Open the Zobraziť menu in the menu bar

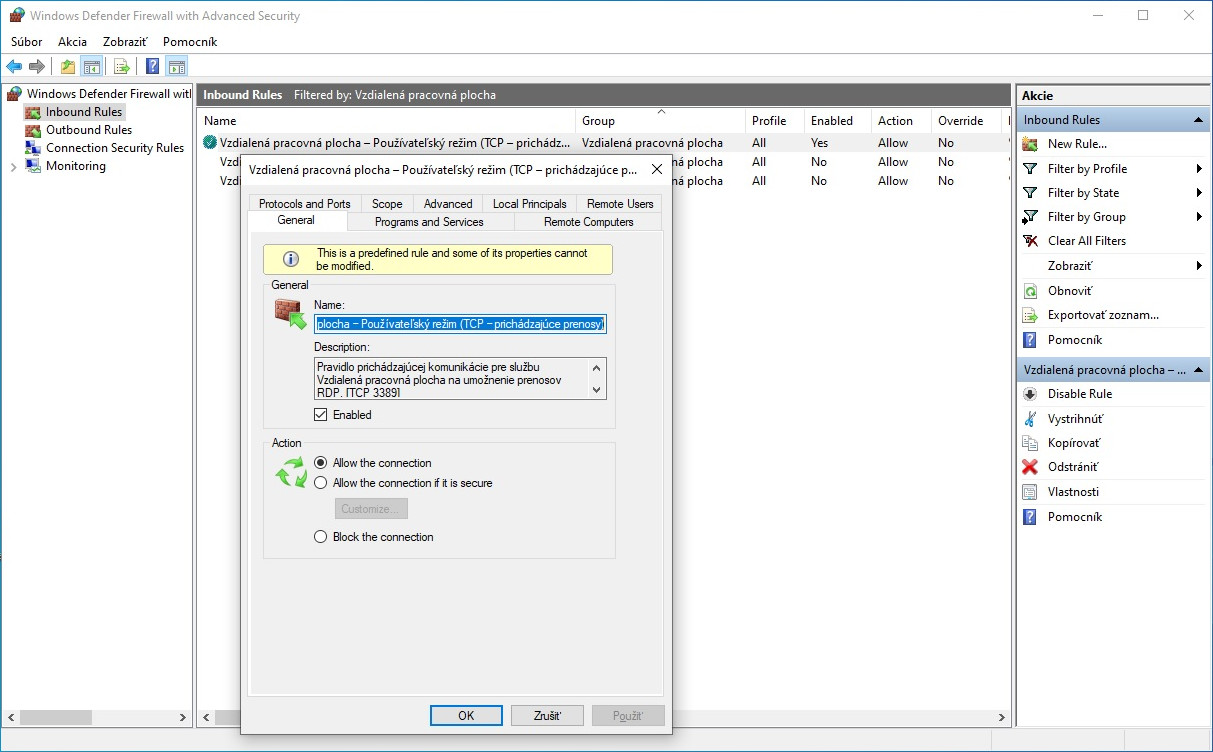125,42
